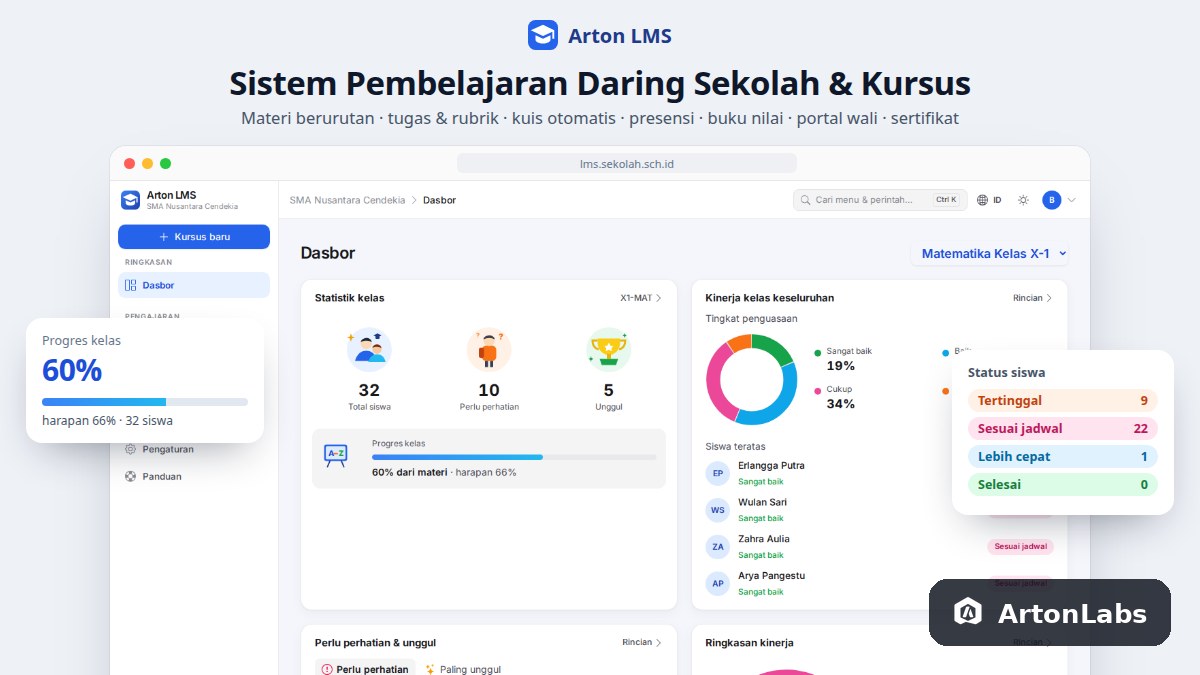Open Rincian in Kinerja kelas keseluruhan card
Viewport: 1200px width, 675px height.
(x=1033, y=298)
